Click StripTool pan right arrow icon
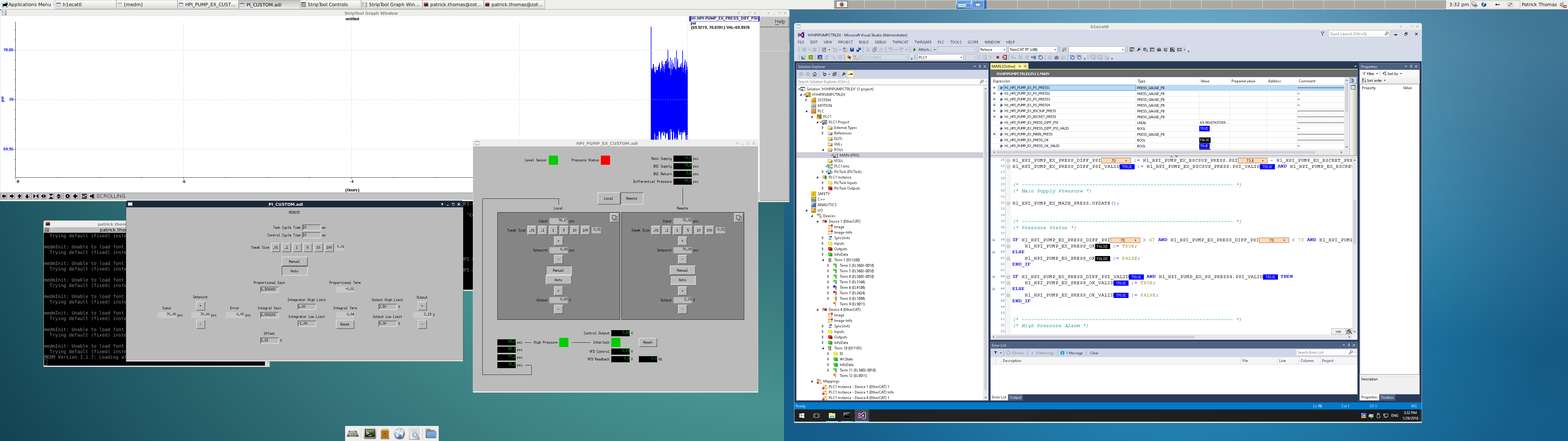 coord(12,196)
